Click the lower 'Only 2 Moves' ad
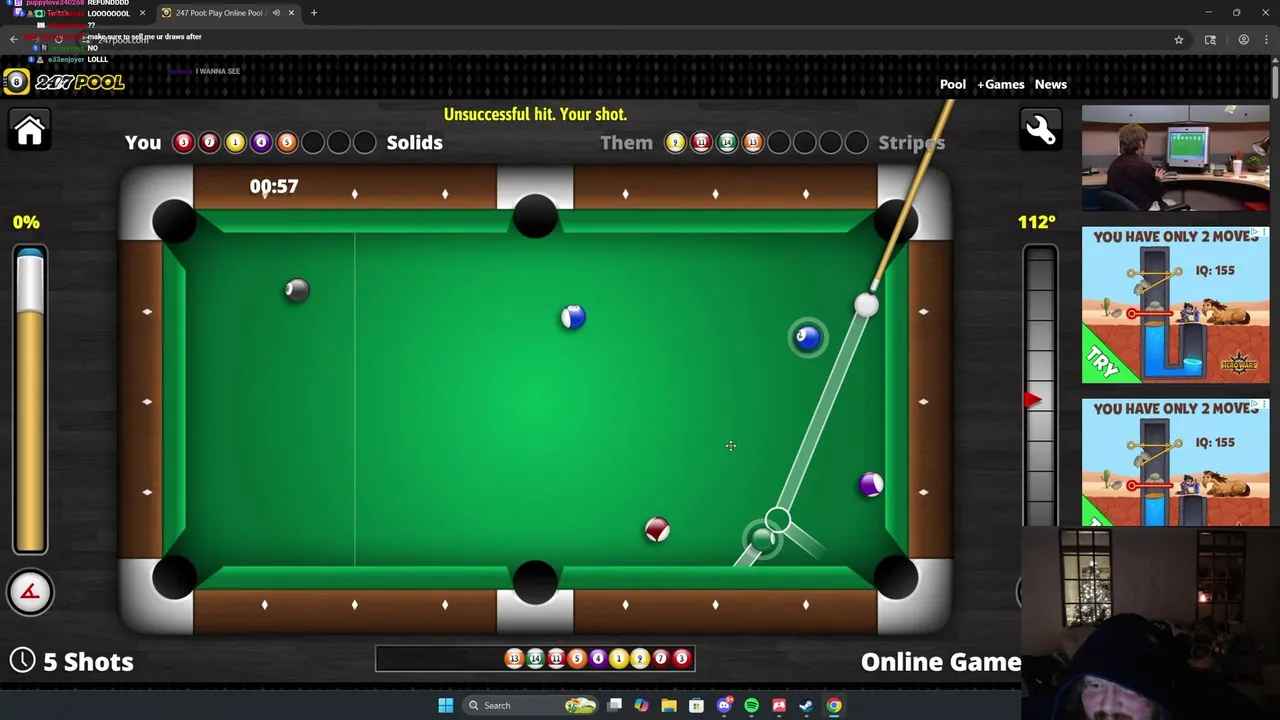 click(x=1175, y=462)
